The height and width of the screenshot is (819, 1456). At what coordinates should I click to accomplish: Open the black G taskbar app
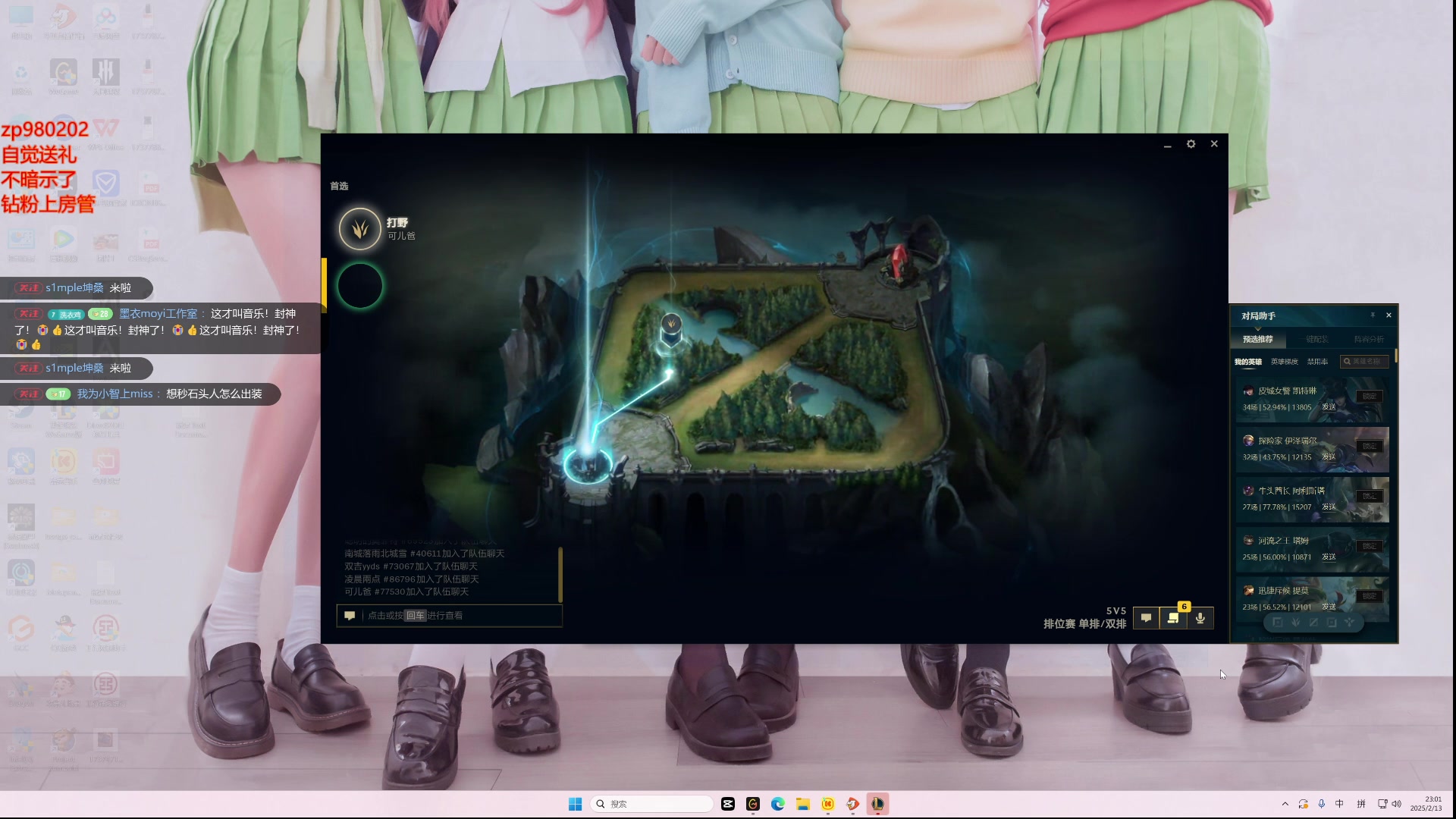(x=753, y=804)
